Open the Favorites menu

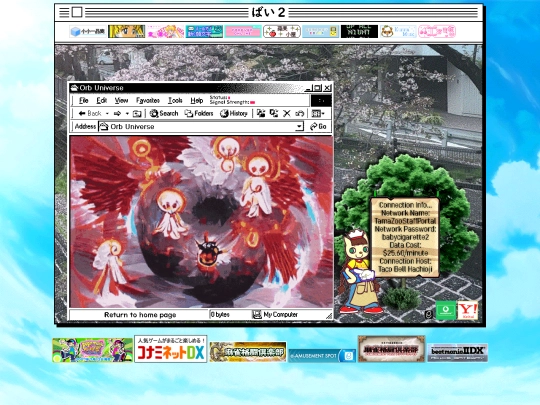pyautogui.click(x=148, y=100)
